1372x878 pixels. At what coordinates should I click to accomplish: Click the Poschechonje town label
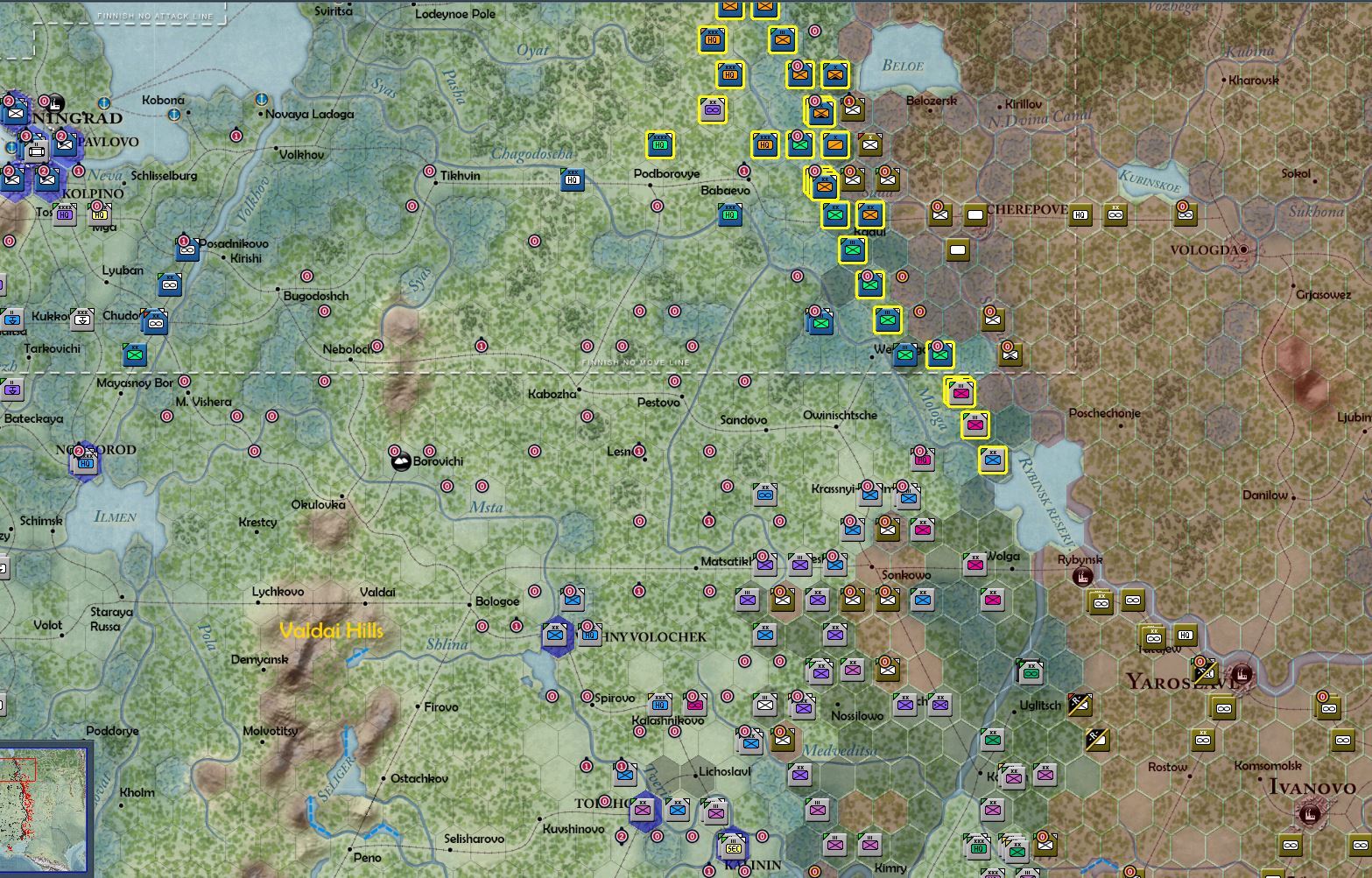(x=1104, y=412)
